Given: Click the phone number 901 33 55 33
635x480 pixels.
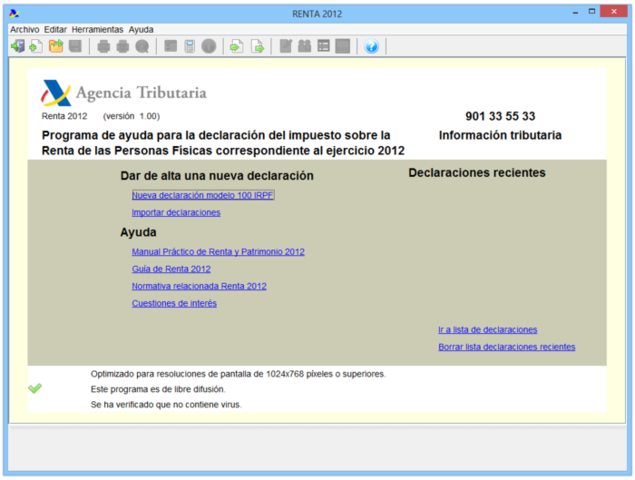Looking at the screenshot, I should (500, 116).
